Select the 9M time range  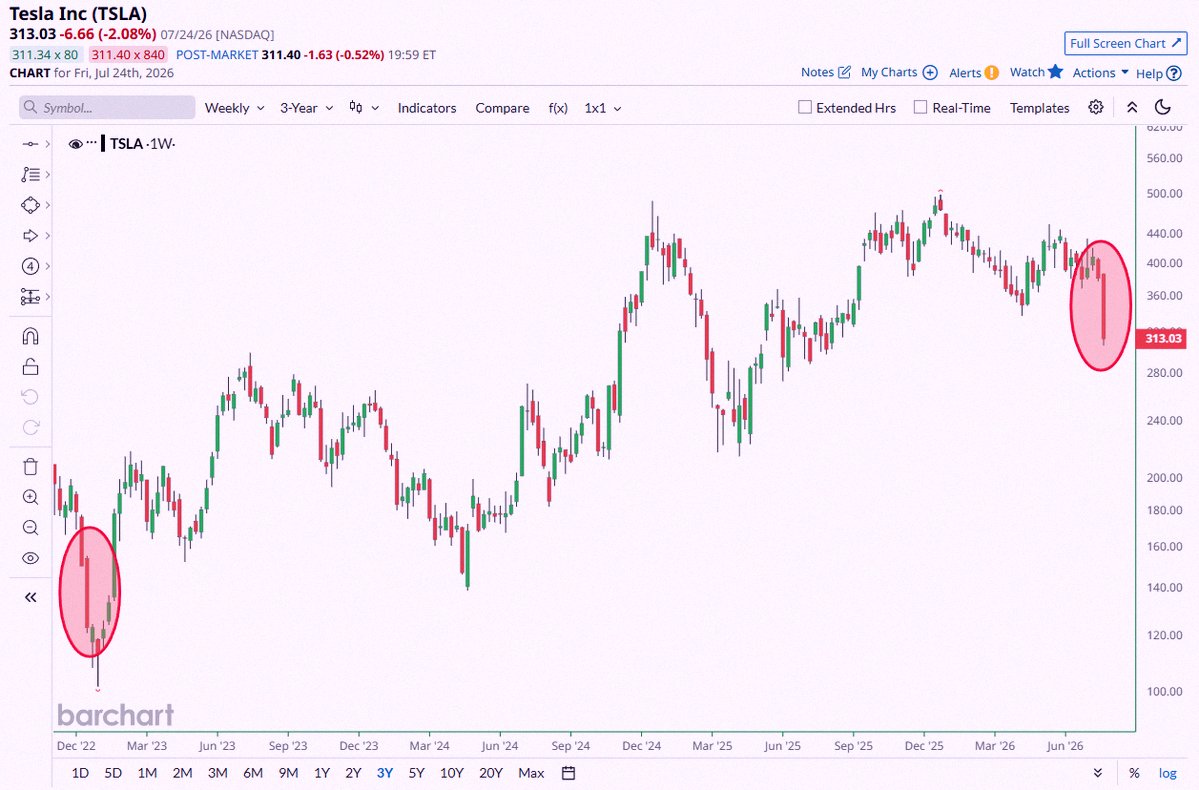288,773
